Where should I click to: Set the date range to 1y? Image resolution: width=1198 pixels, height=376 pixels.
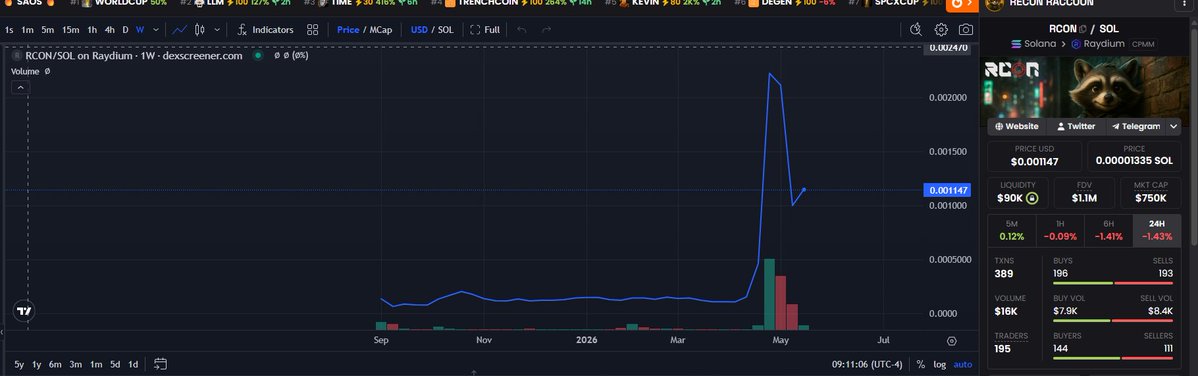[36, 365]
